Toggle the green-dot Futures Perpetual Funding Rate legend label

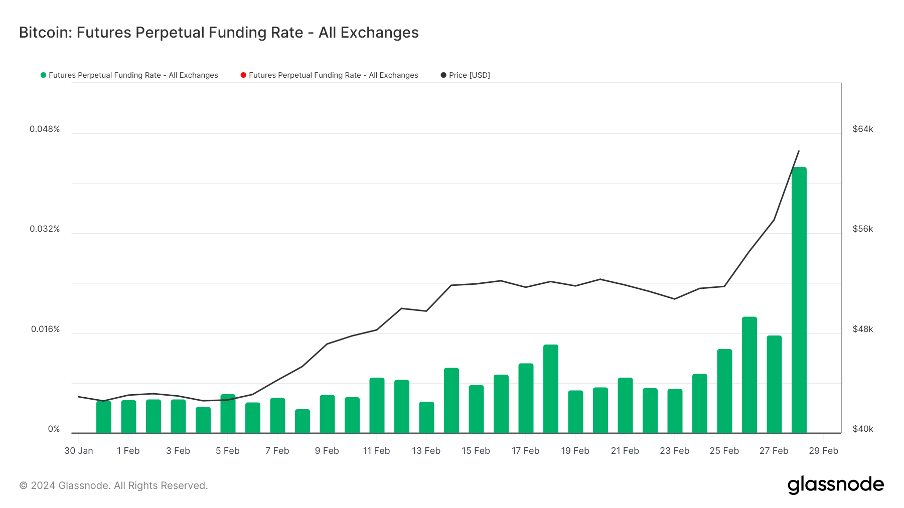click(133, 75)
